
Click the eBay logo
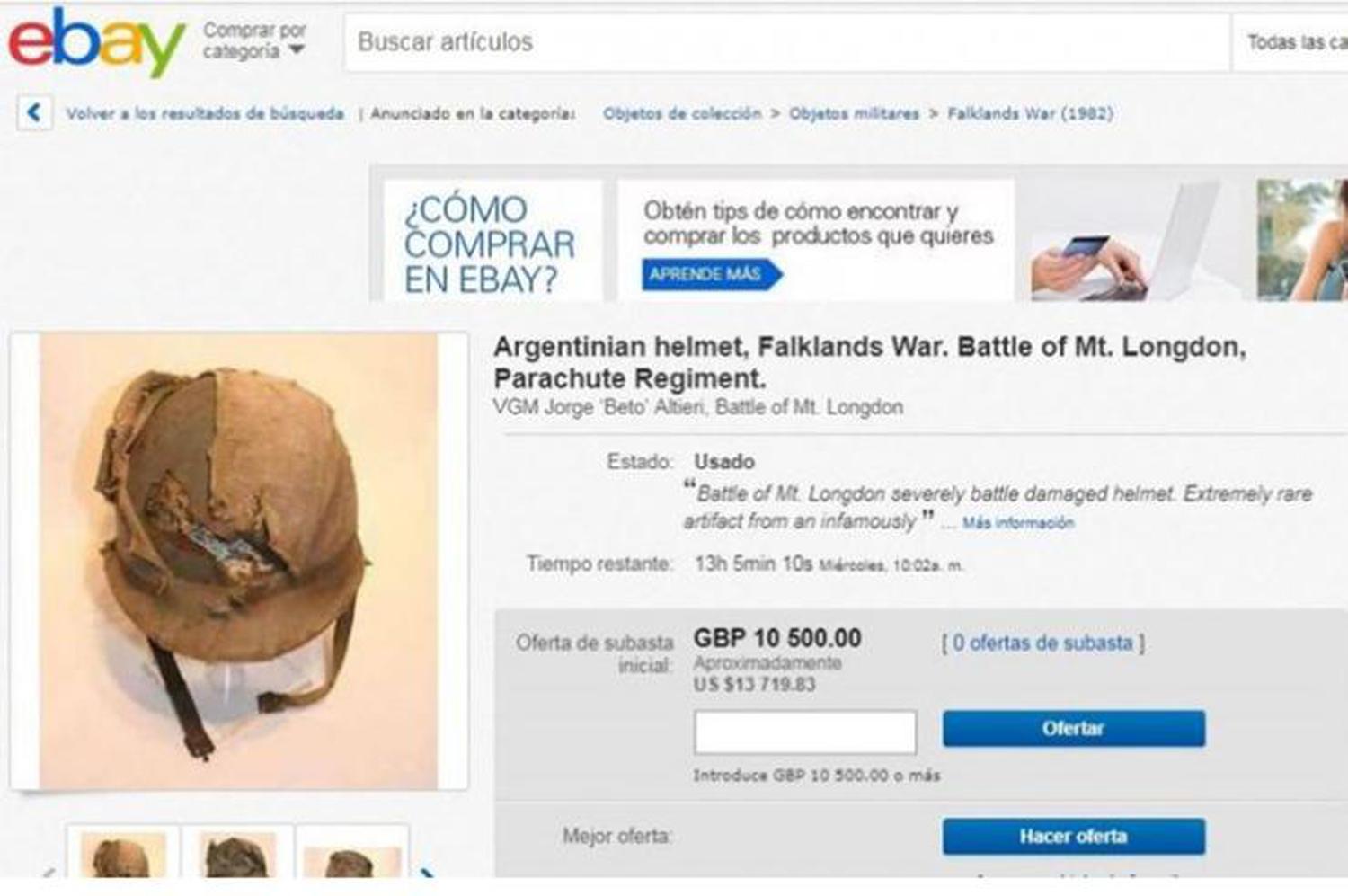click(x=97, y=41)
